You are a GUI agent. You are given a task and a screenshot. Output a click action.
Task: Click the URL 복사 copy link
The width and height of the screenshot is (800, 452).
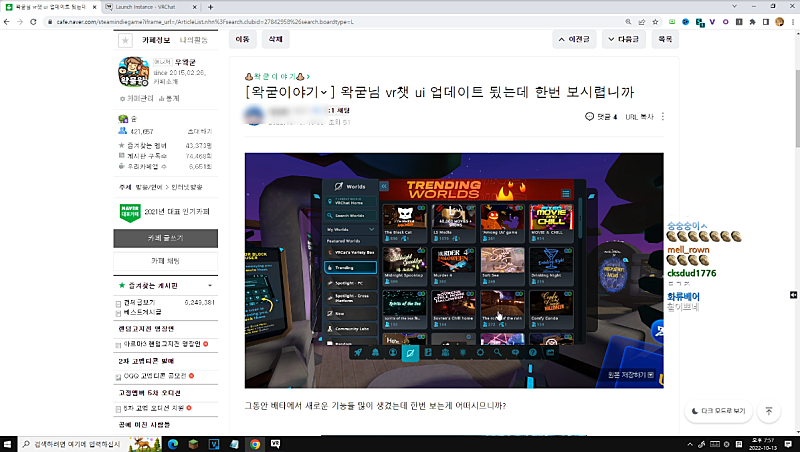[639, 117]
